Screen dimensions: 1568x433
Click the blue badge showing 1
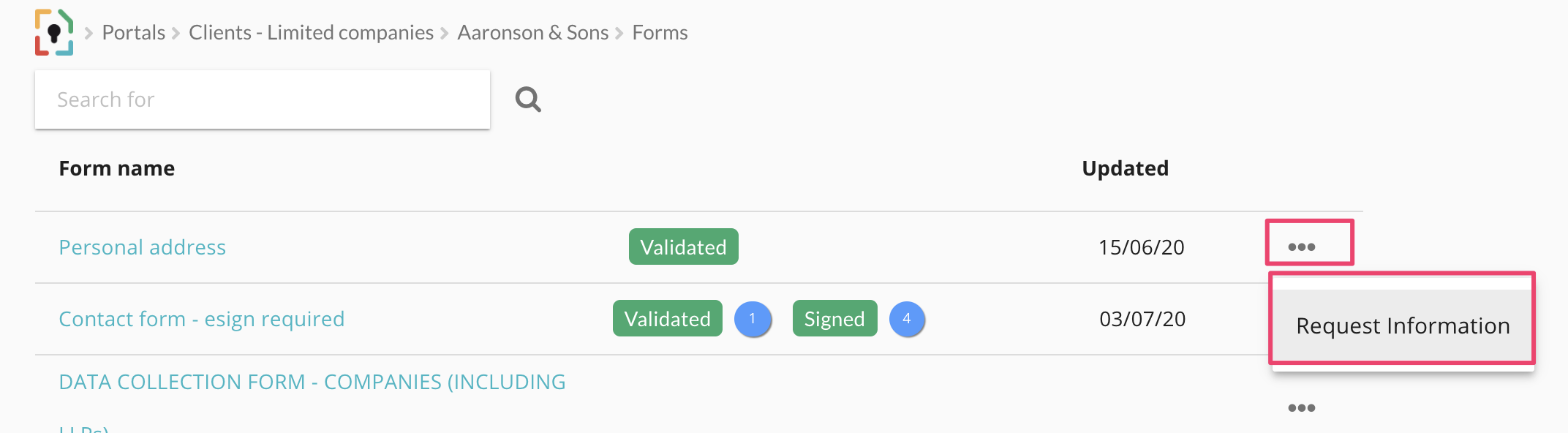(753, 319)
